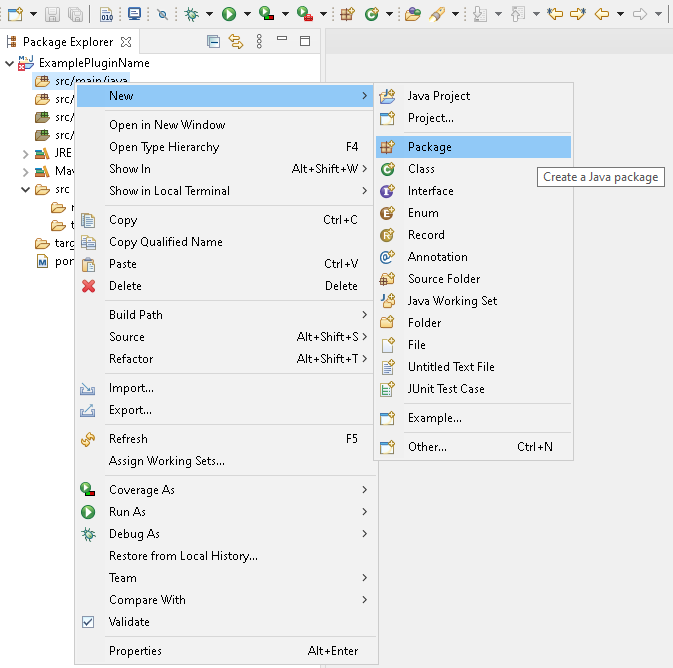Choose Untitled Text File from New submenu
The image size is (673, 668).
pyautogui.click(x=473, y=367)
